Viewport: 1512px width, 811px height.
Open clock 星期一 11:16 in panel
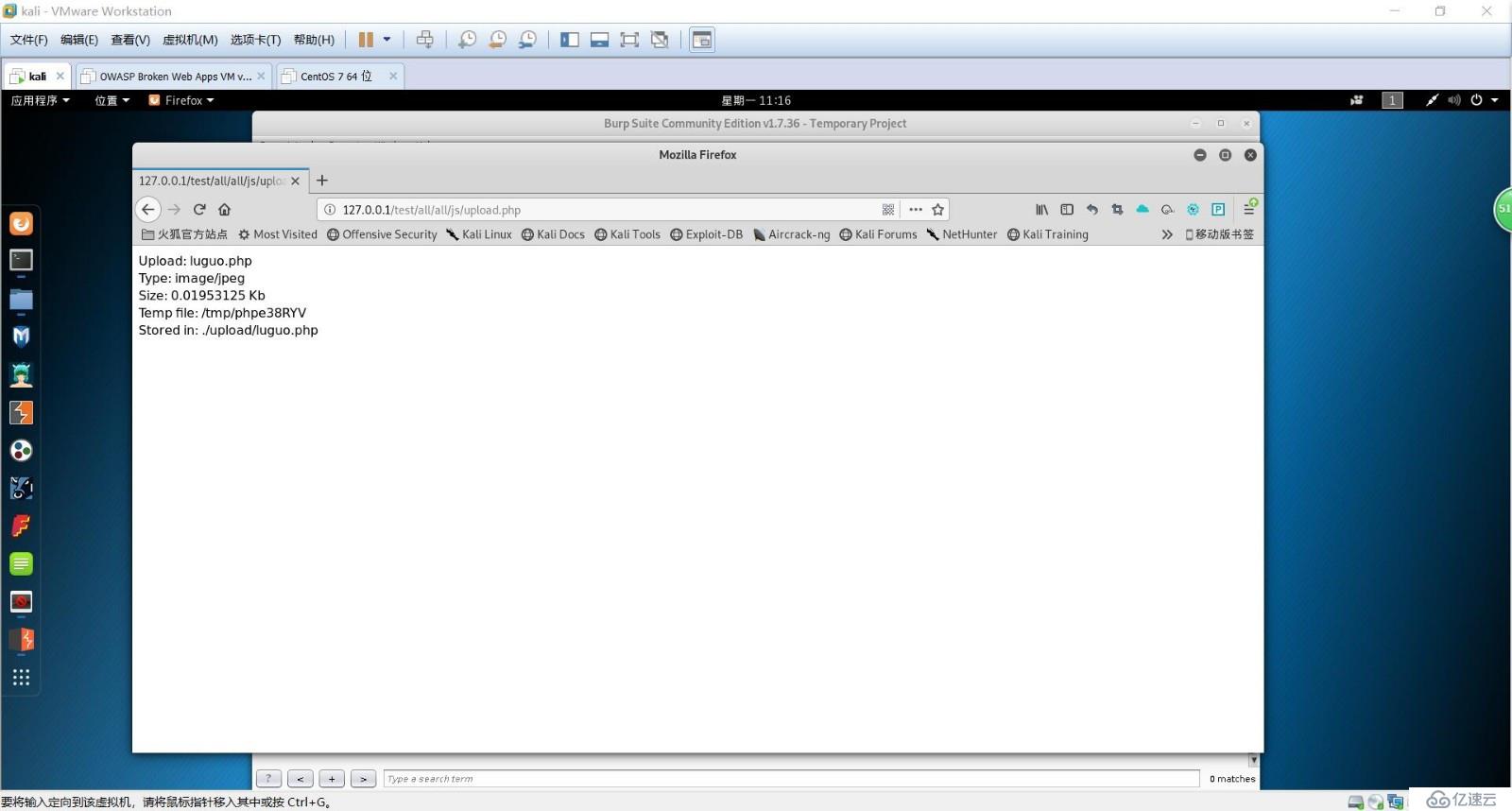756,100
